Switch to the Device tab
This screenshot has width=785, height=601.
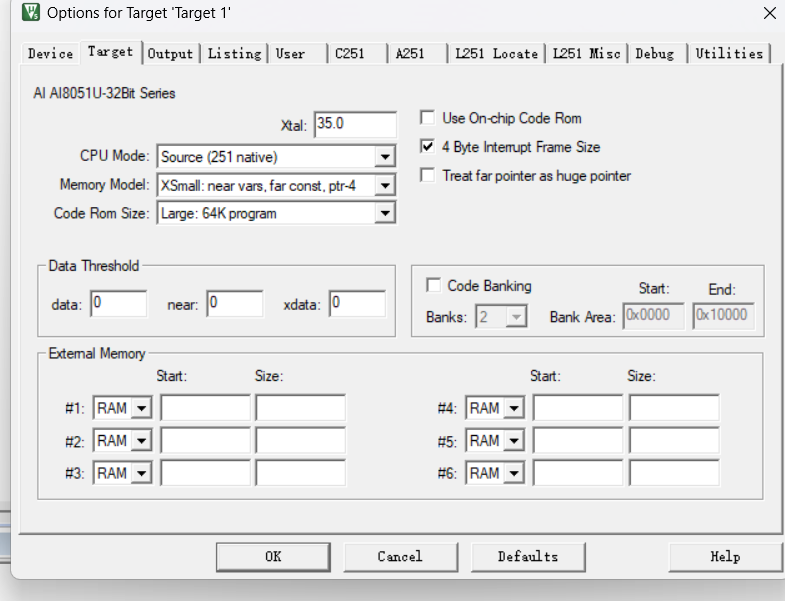click(x=51, y=54)
